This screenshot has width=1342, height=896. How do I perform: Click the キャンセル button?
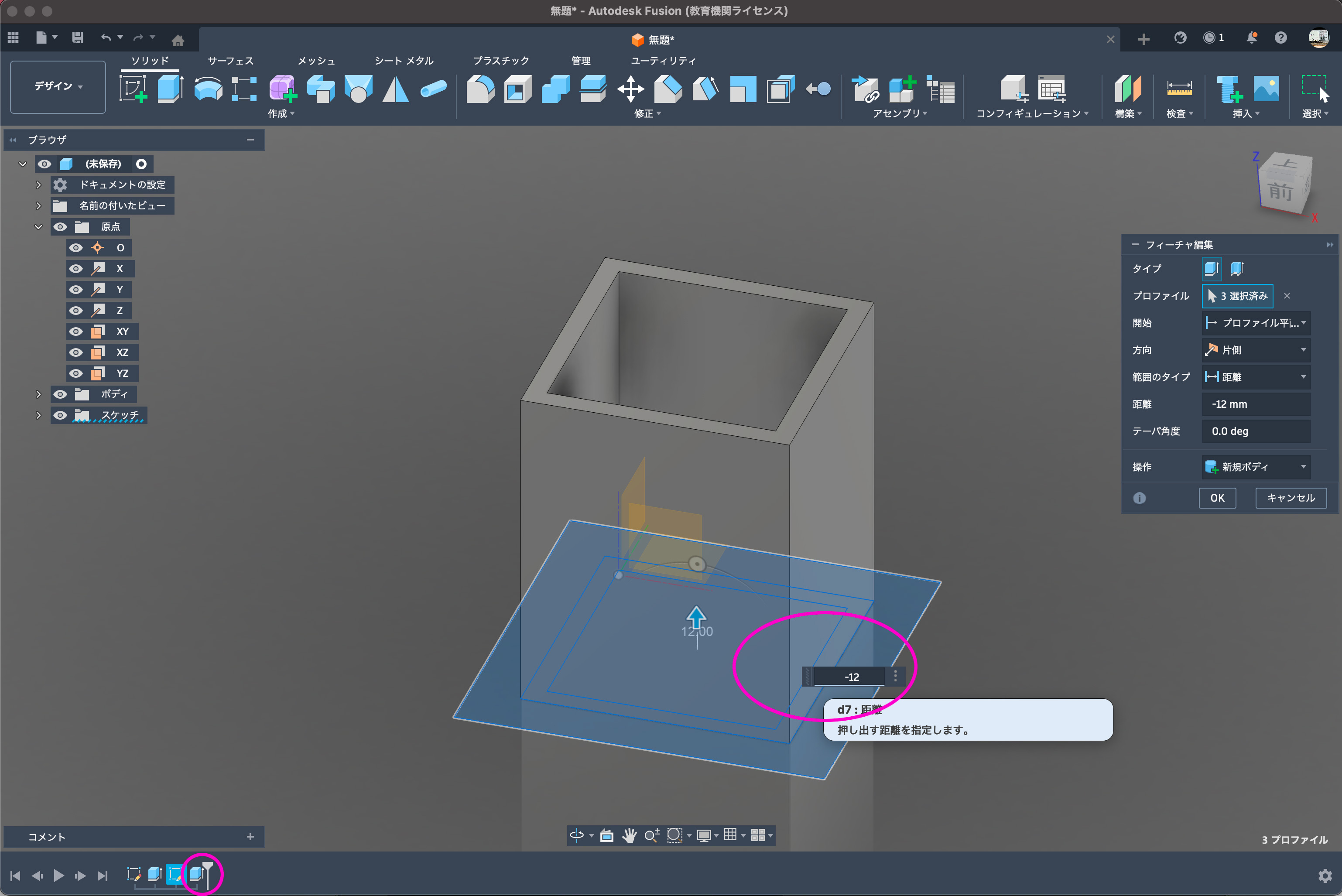tap(1291, 498)
